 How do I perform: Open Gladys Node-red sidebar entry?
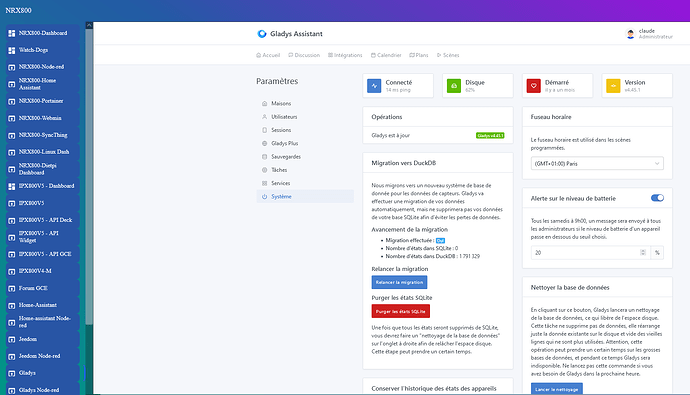pyautogui.click(x=43, y=390)
